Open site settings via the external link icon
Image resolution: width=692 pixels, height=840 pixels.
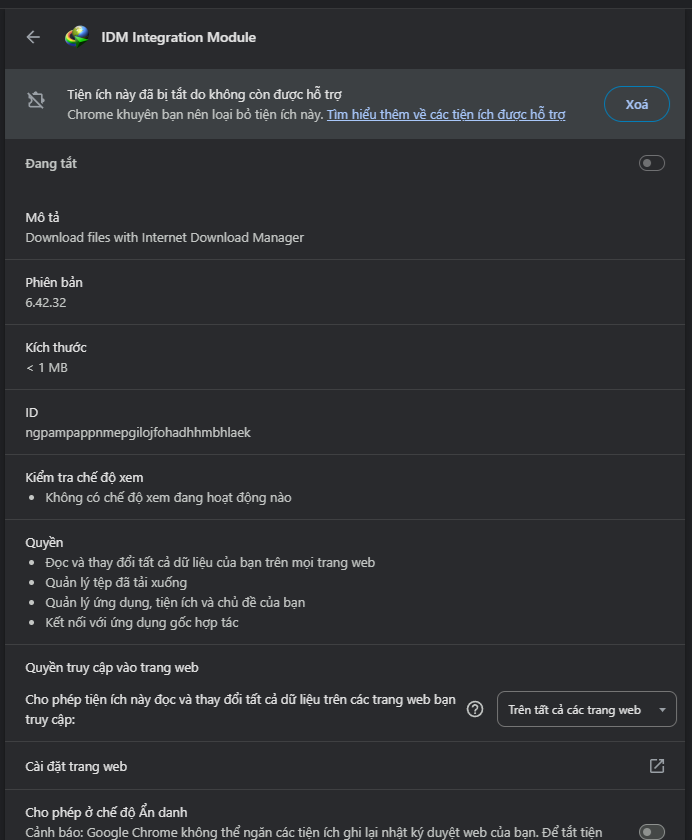click(x=657, y=766)
